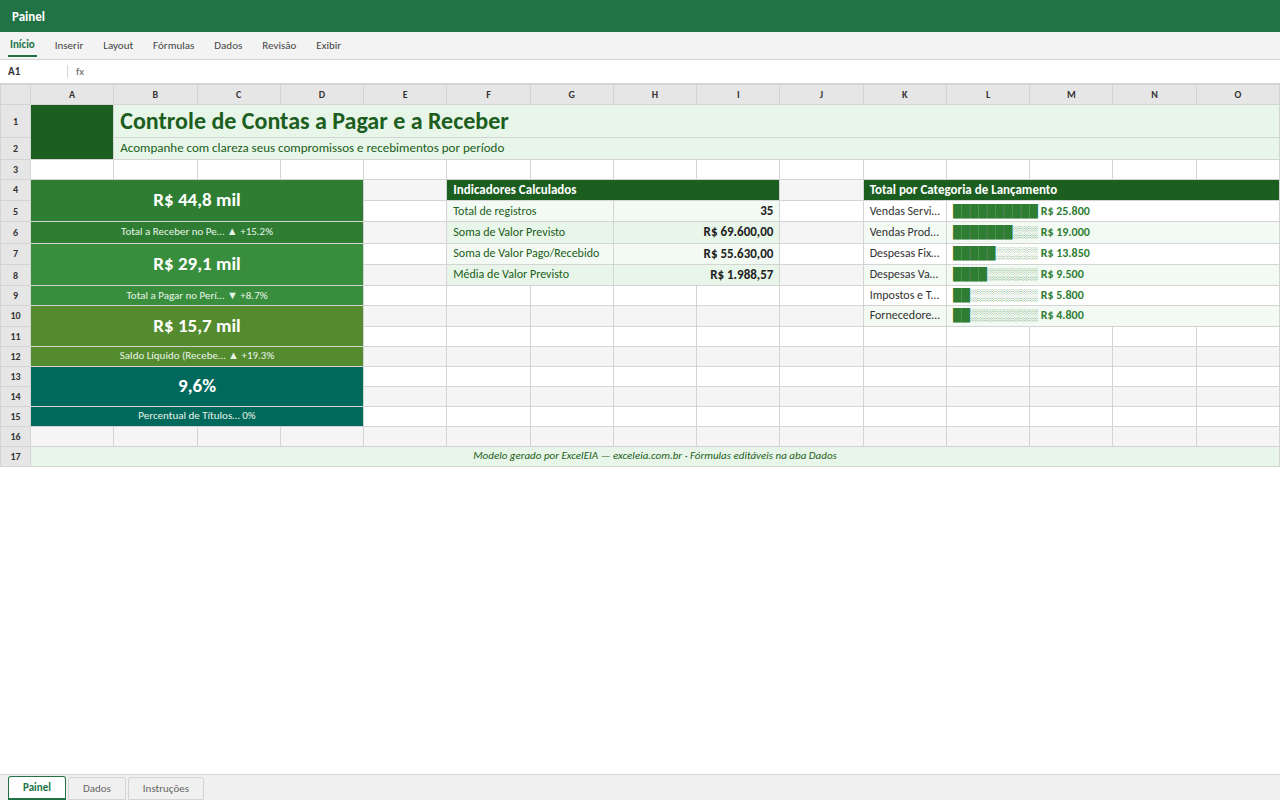
Task: Click the 'Vendas Servi...' category cell
Action: [905, 211]
